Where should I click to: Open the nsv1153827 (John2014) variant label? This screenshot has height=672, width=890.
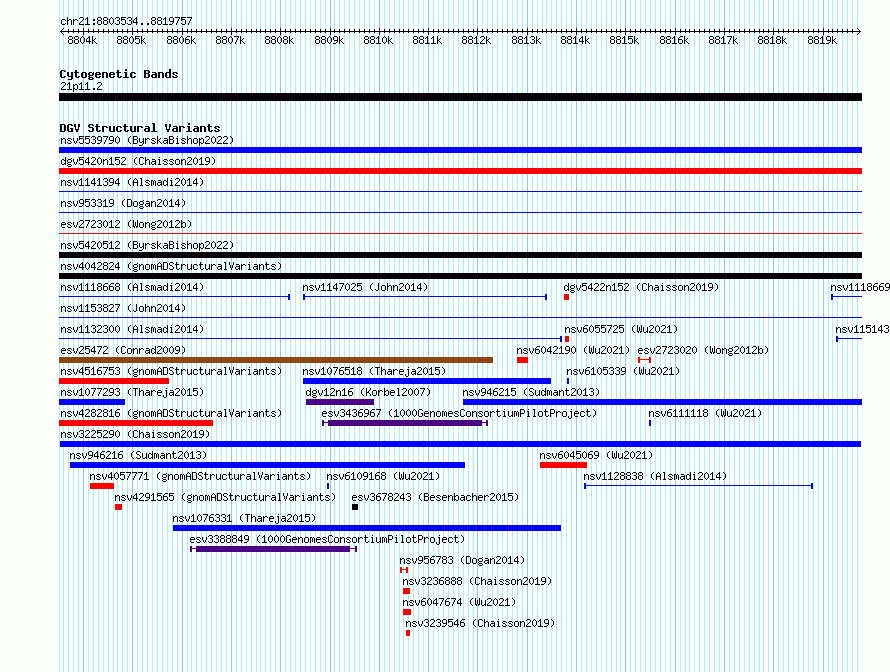(x=123, y=308)
